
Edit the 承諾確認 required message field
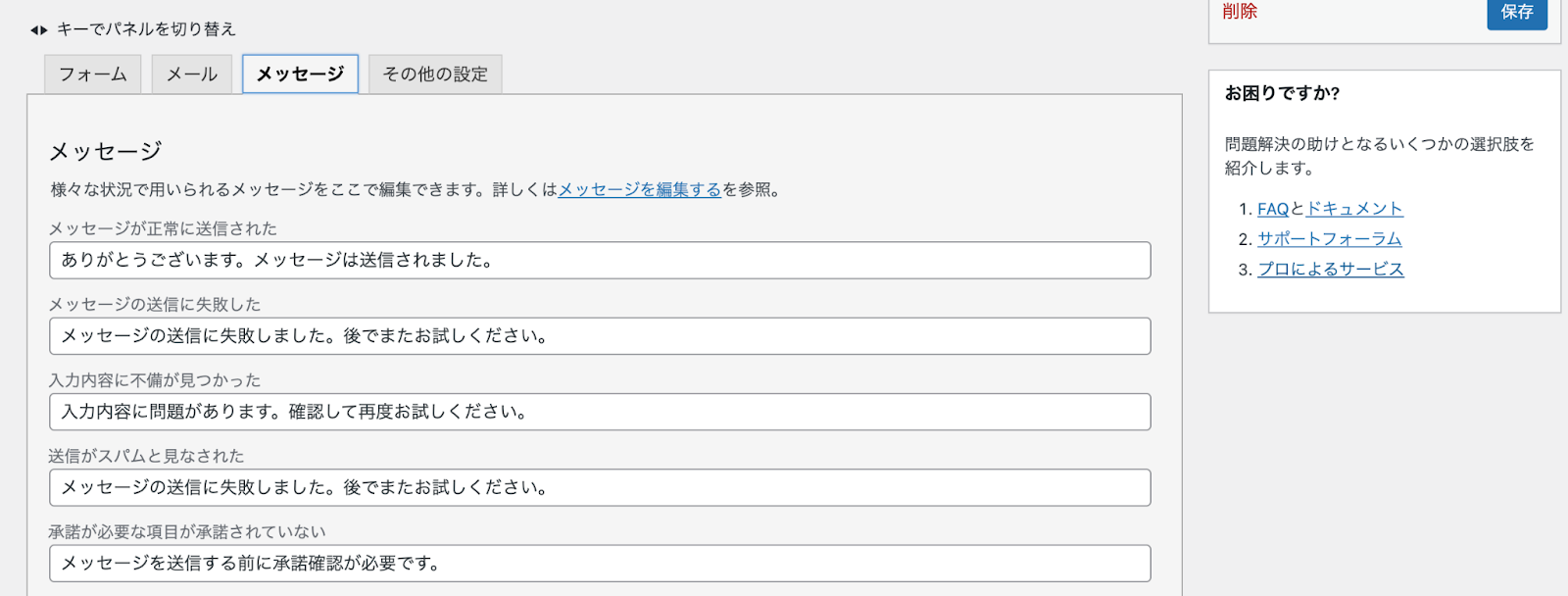[x=600, y=563]
